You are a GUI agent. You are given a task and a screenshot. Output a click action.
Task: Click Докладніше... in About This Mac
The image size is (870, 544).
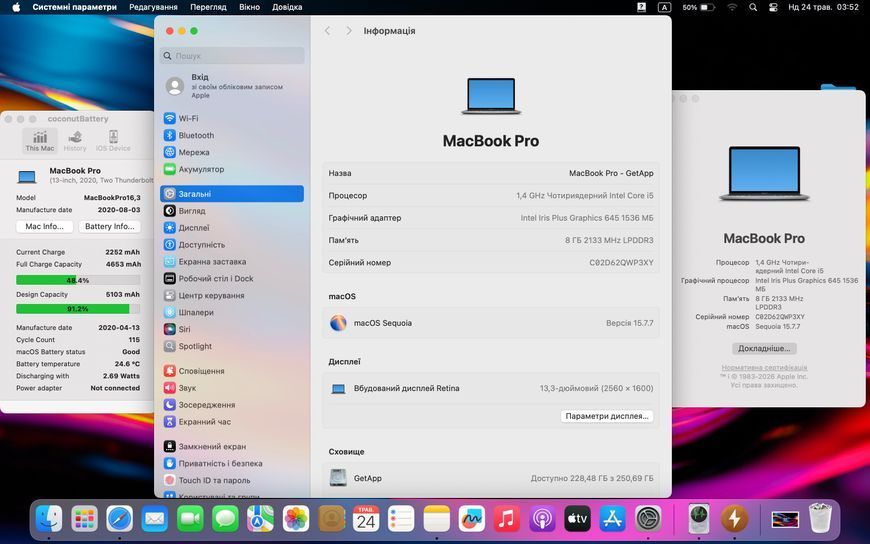pyautogui.click(x=764, y=349)
